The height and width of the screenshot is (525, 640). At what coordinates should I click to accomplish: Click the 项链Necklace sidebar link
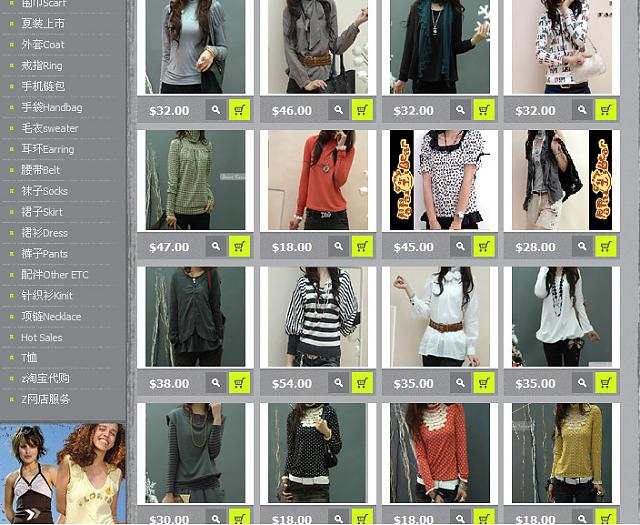point(51,316)
